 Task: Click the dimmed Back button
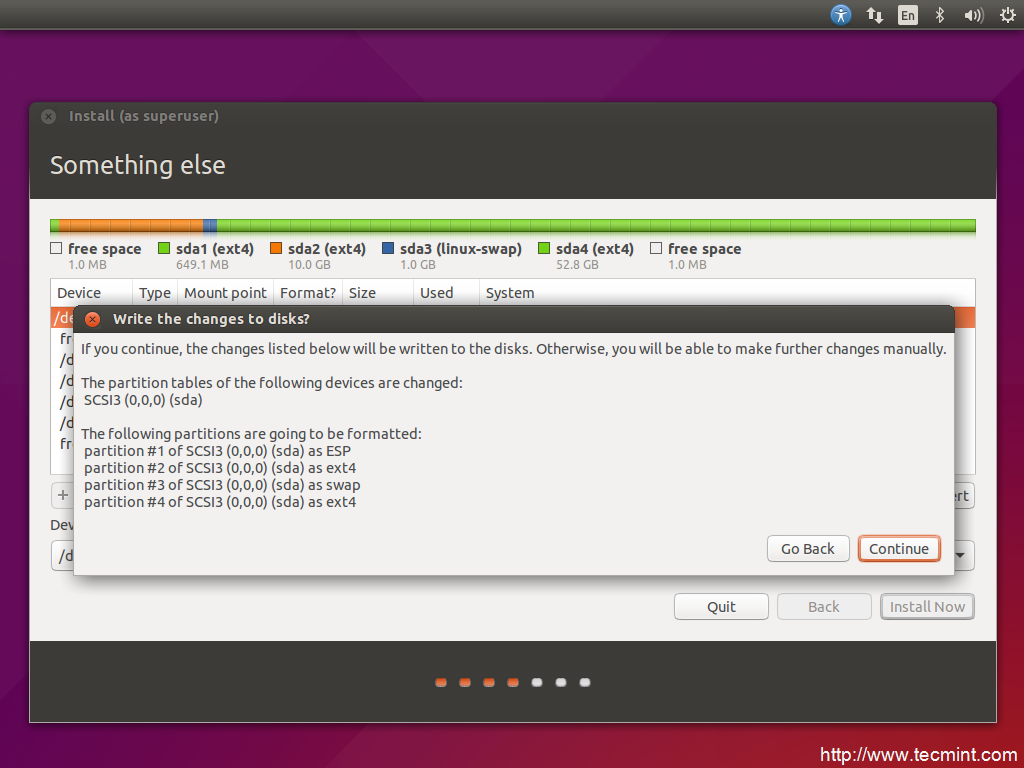(824, 607)
